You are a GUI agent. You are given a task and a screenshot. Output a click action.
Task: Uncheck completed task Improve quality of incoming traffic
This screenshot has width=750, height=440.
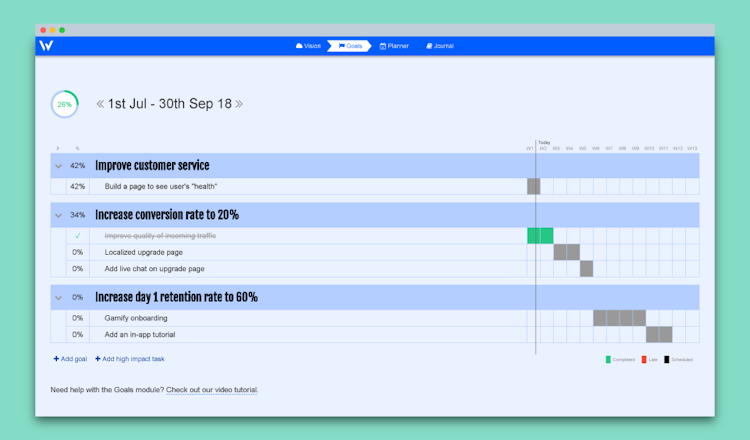(77, 236)
